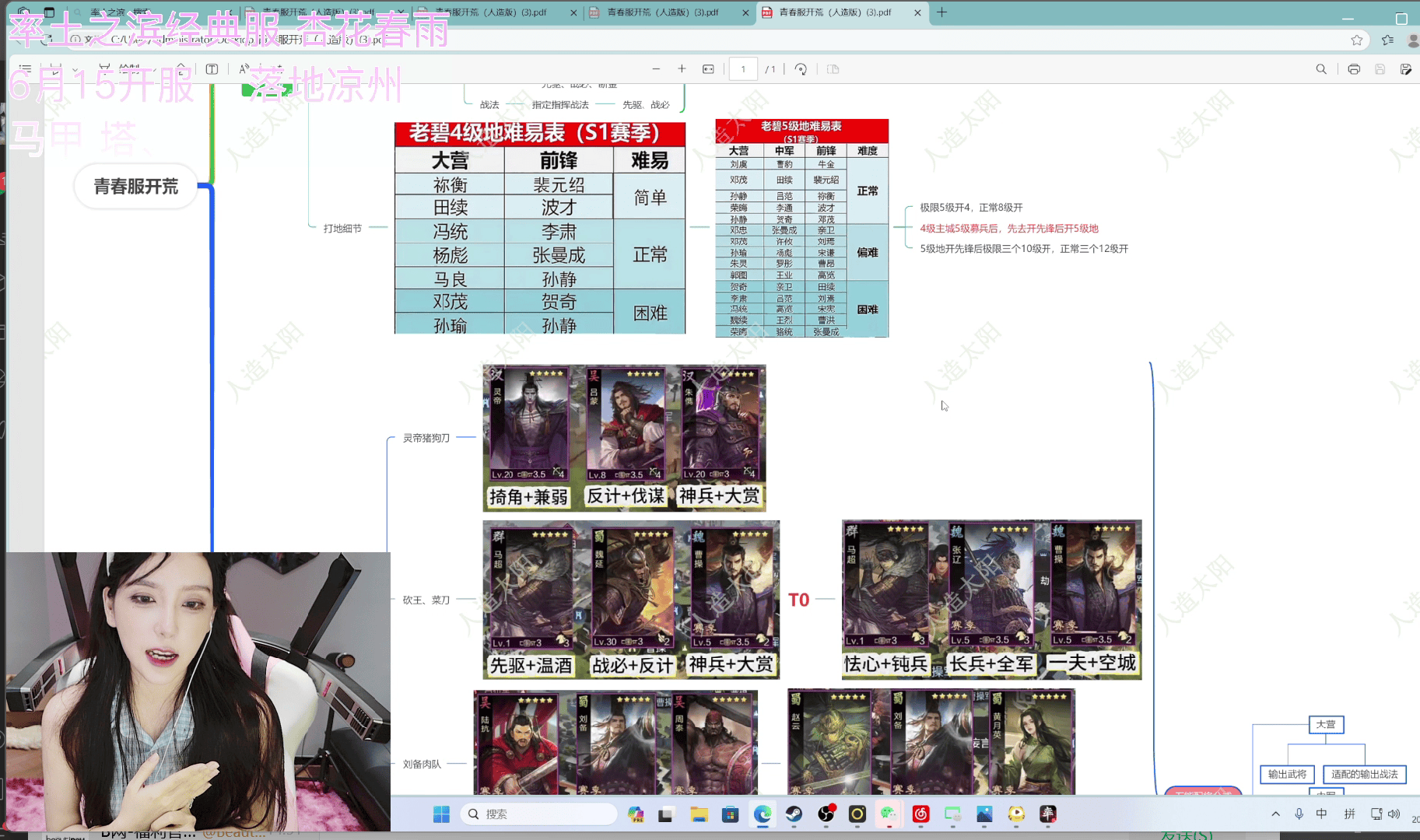
Task: Open File Explorer from the taskbar
Action: 699,814
